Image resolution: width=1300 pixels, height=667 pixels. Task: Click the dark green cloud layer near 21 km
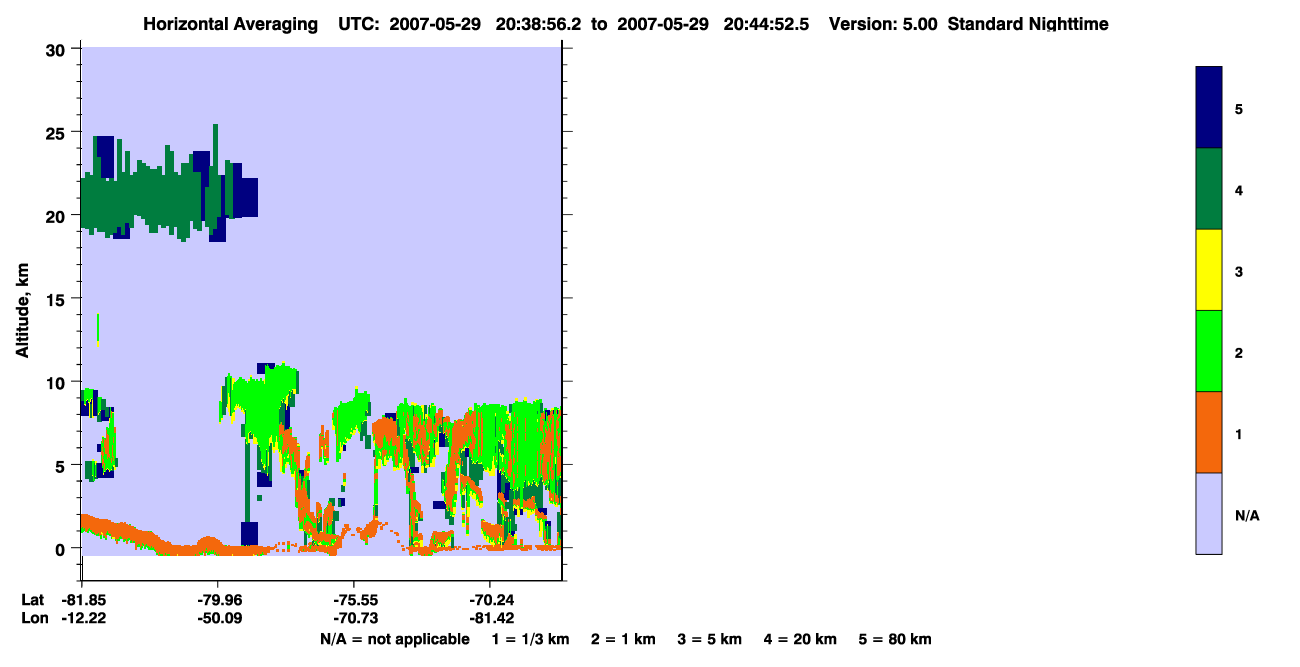tap(150, 200)
